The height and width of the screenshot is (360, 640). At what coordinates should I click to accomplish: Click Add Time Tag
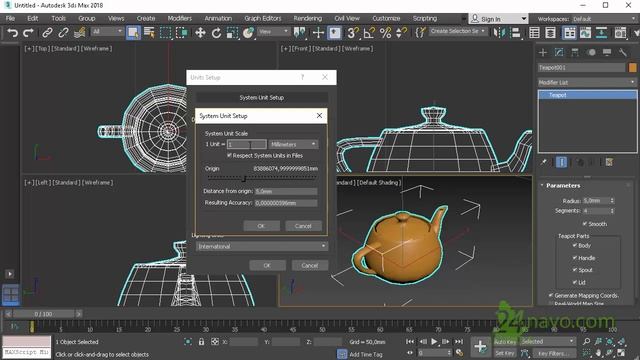[365, 354]
